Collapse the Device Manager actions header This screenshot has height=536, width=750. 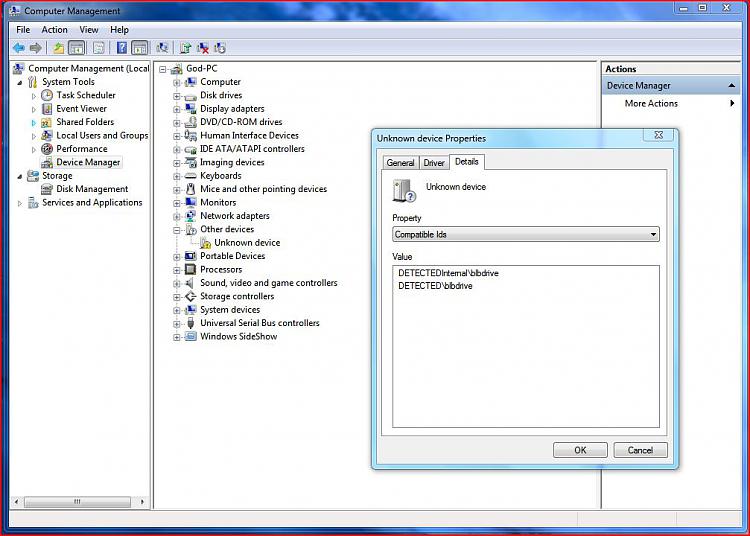coord(731,86)
